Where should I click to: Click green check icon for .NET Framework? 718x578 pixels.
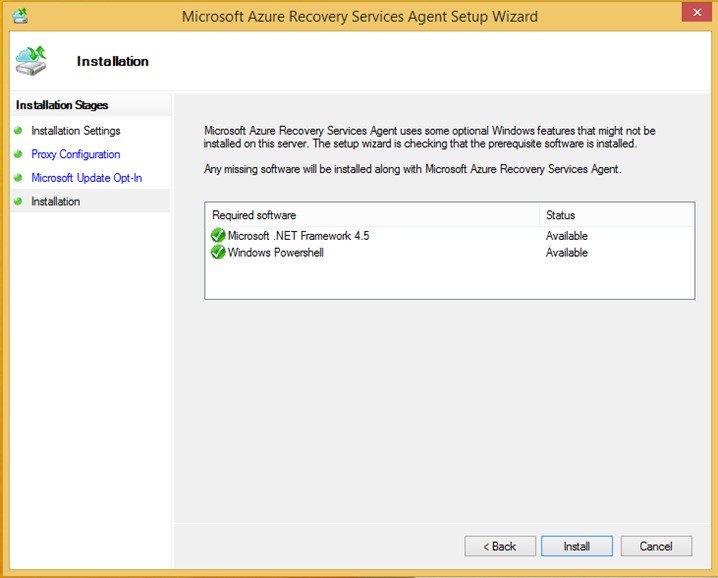[x=218, y=235]
